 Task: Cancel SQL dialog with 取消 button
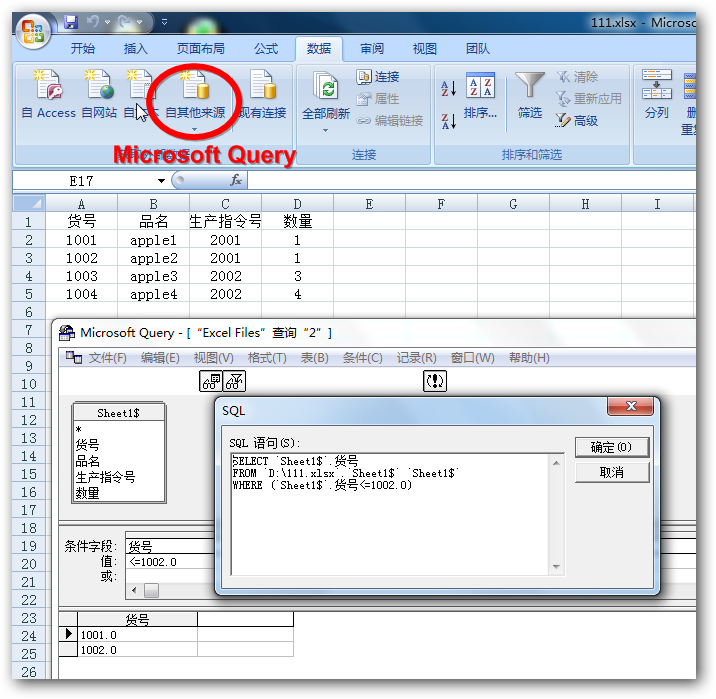[x=611, y=472]
